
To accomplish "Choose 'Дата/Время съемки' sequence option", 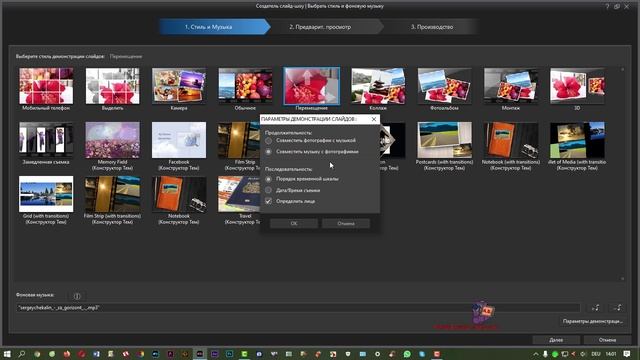I will [268, 190].
